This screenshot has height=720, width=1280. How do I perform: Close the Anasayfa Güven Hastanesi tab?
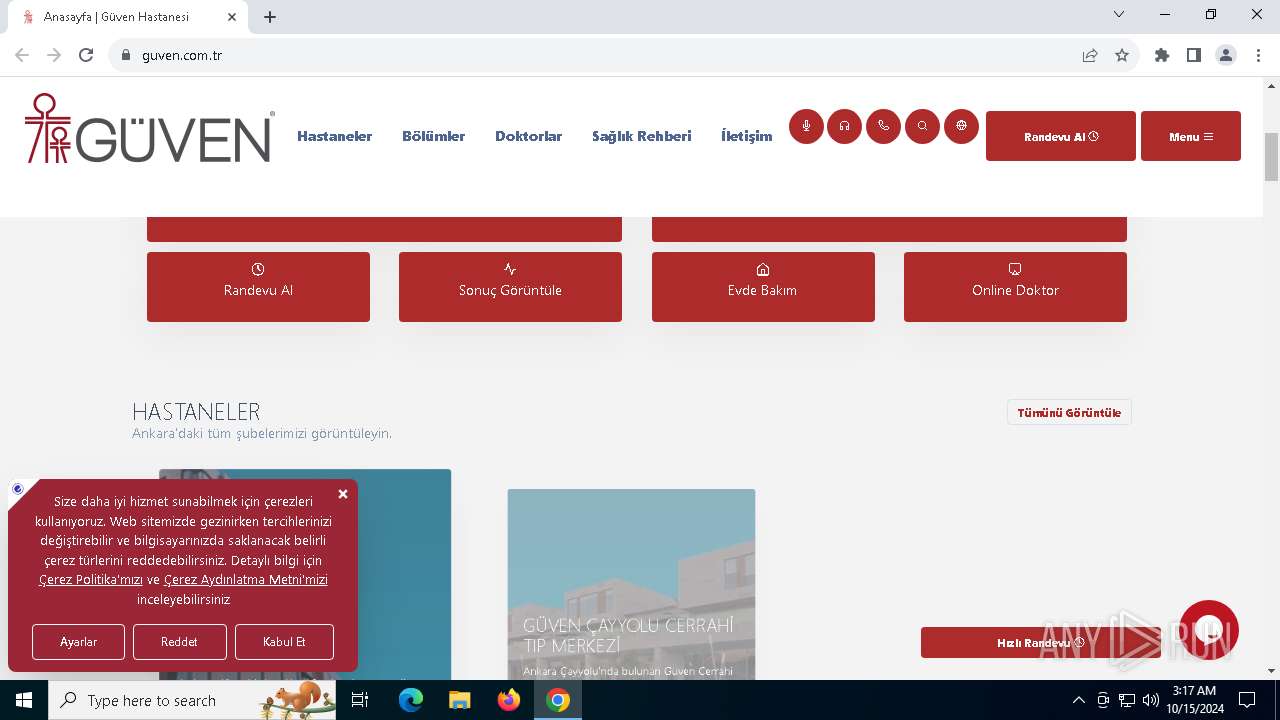233,17
